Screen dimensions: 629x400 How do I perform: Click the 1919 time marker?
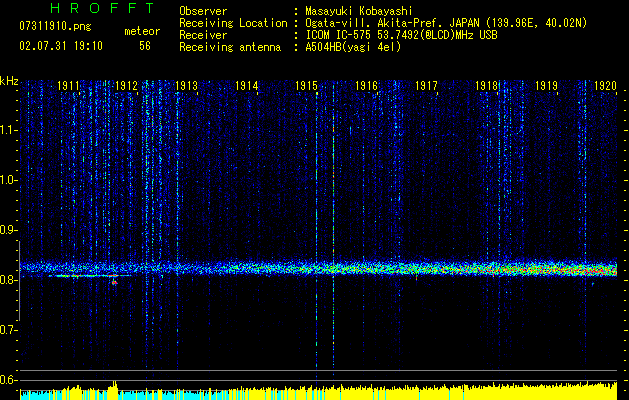[x=546, y=86]
